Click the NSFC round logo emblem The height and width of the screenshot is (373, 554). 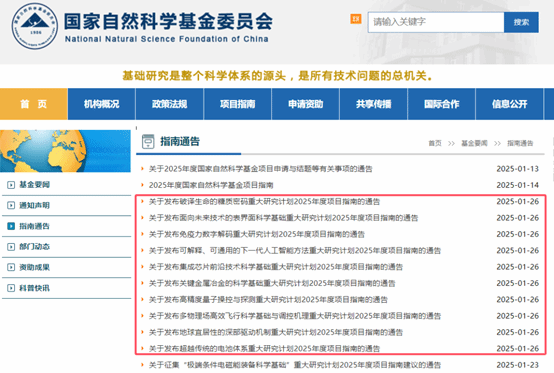pyautogui.click(x=34, y=26)
